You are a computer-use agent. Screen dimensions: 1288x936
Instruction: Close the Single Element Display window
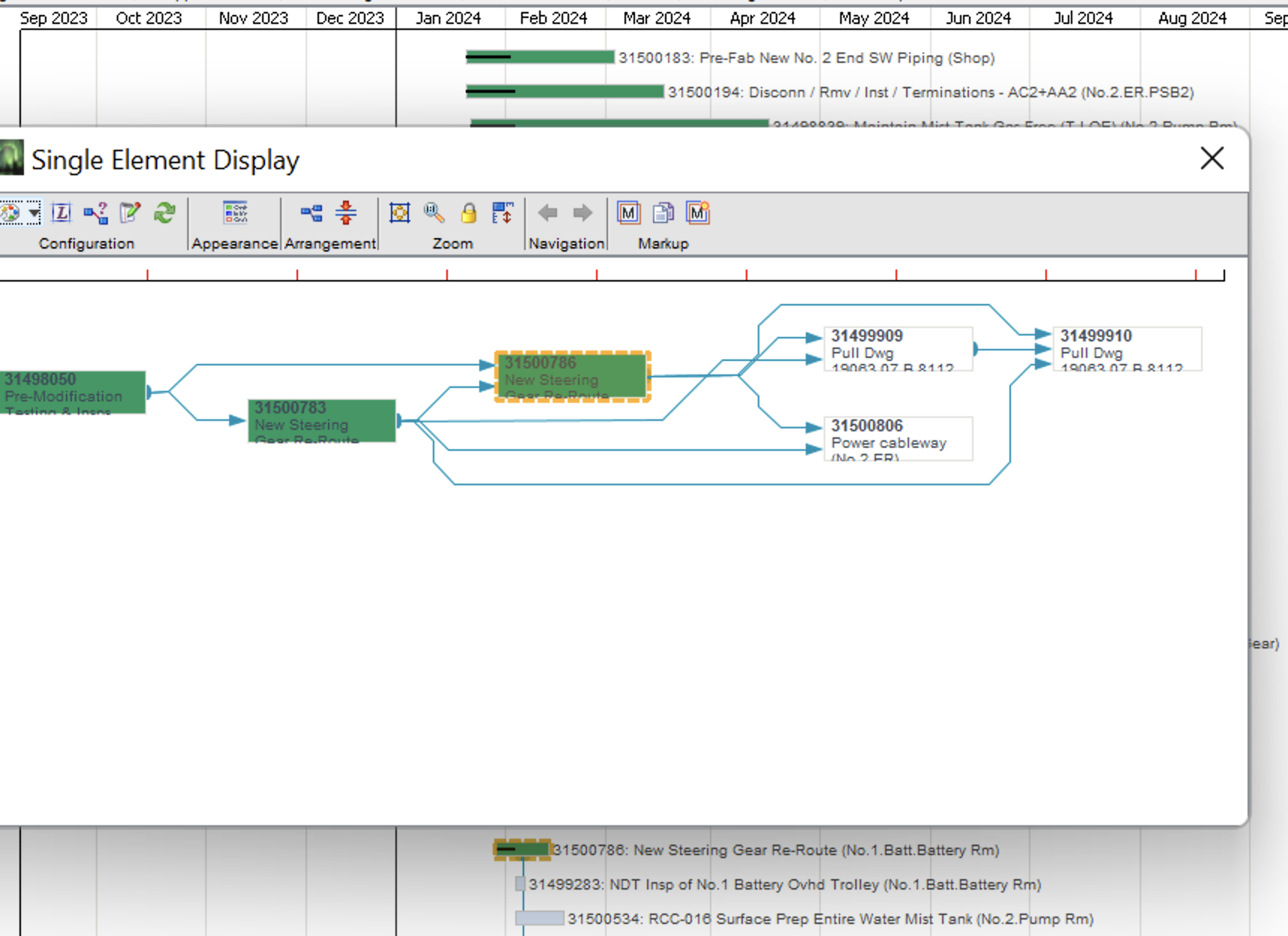tap(1212, 159)
